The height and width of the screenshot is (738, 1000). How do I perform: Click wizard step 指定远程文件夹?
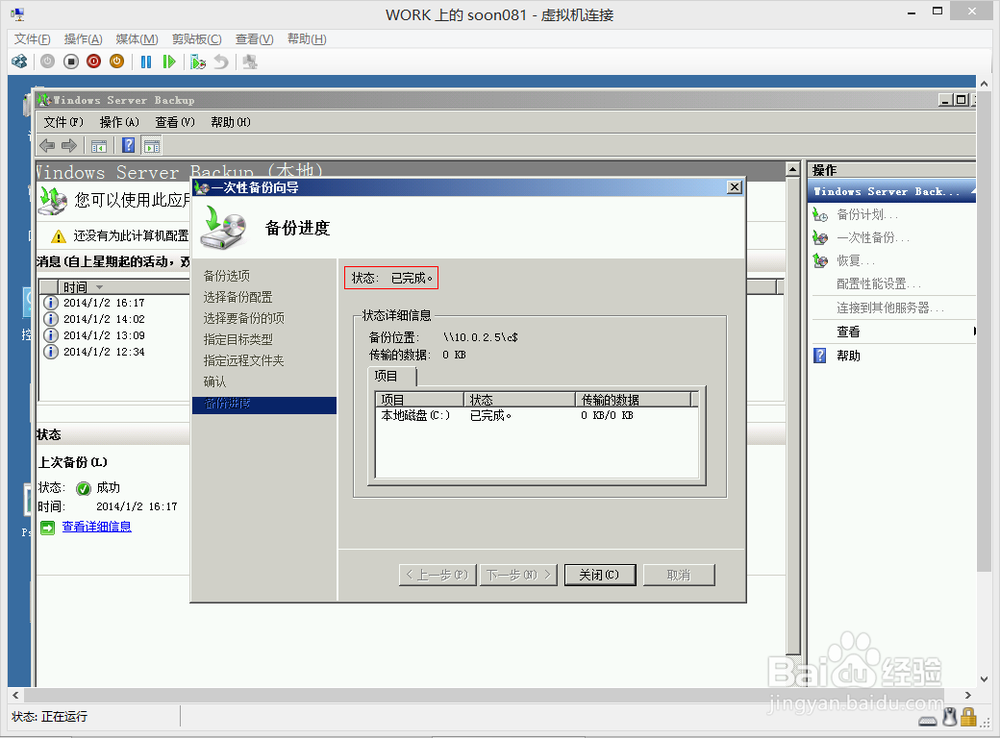tap(244, 360)
